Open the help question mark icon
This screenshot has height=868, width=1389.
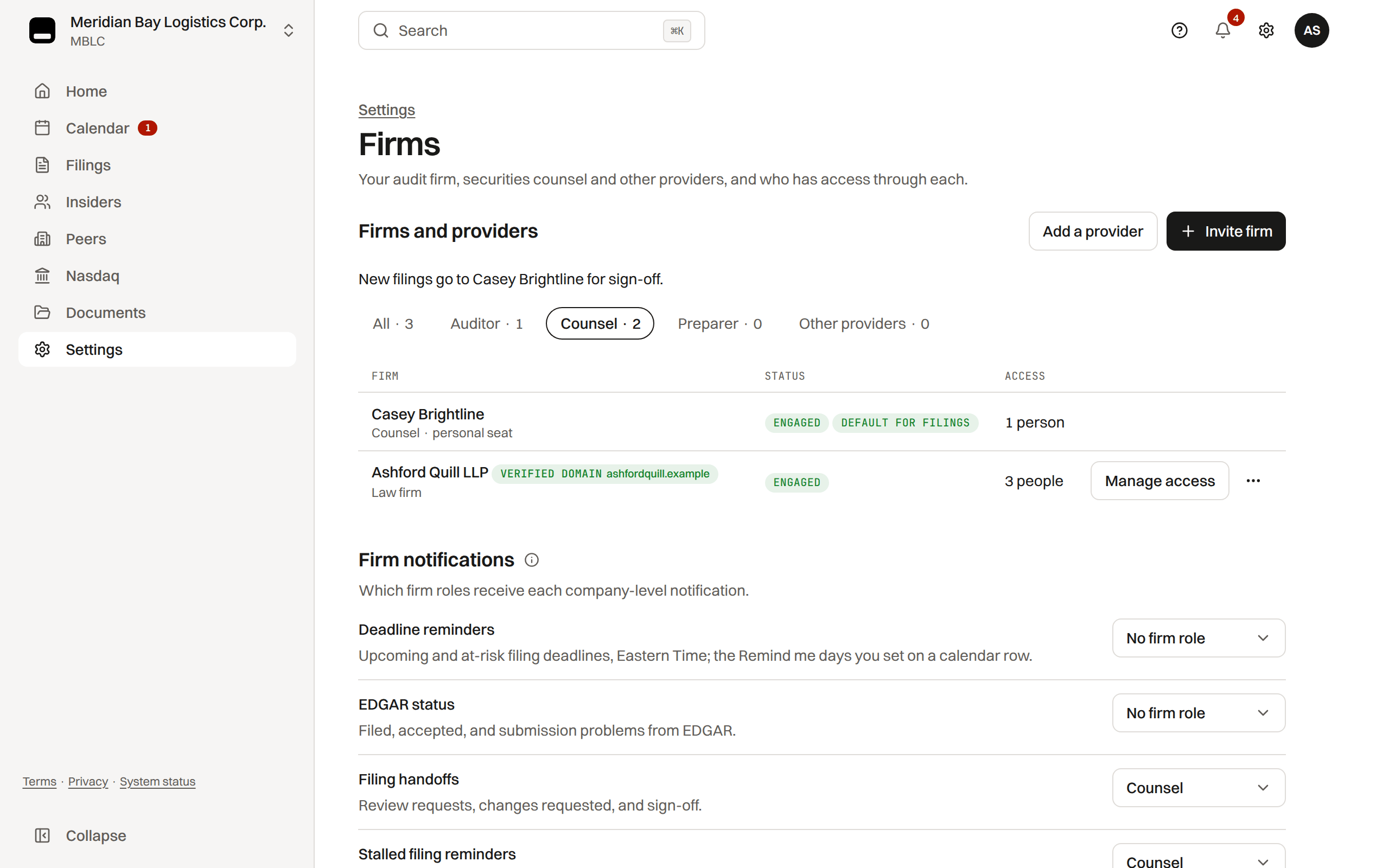click(x=1179, y=30)
